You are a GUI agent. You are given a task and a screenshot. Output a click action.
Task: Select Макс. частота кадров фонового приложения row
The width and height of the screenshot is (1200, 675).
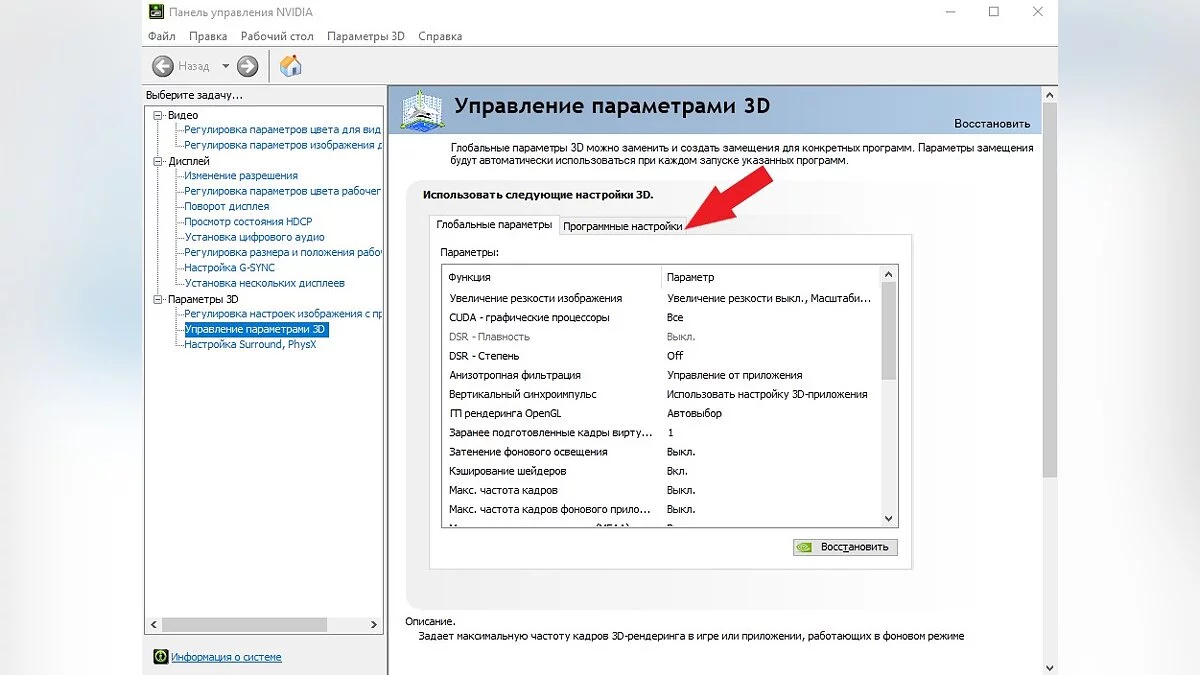(661, 509)
